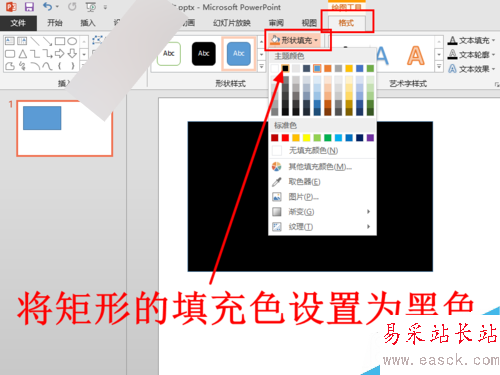Apply the white outlined Abc shape style
The height and width of the screenshot is (375, 500).
(169, 54)
